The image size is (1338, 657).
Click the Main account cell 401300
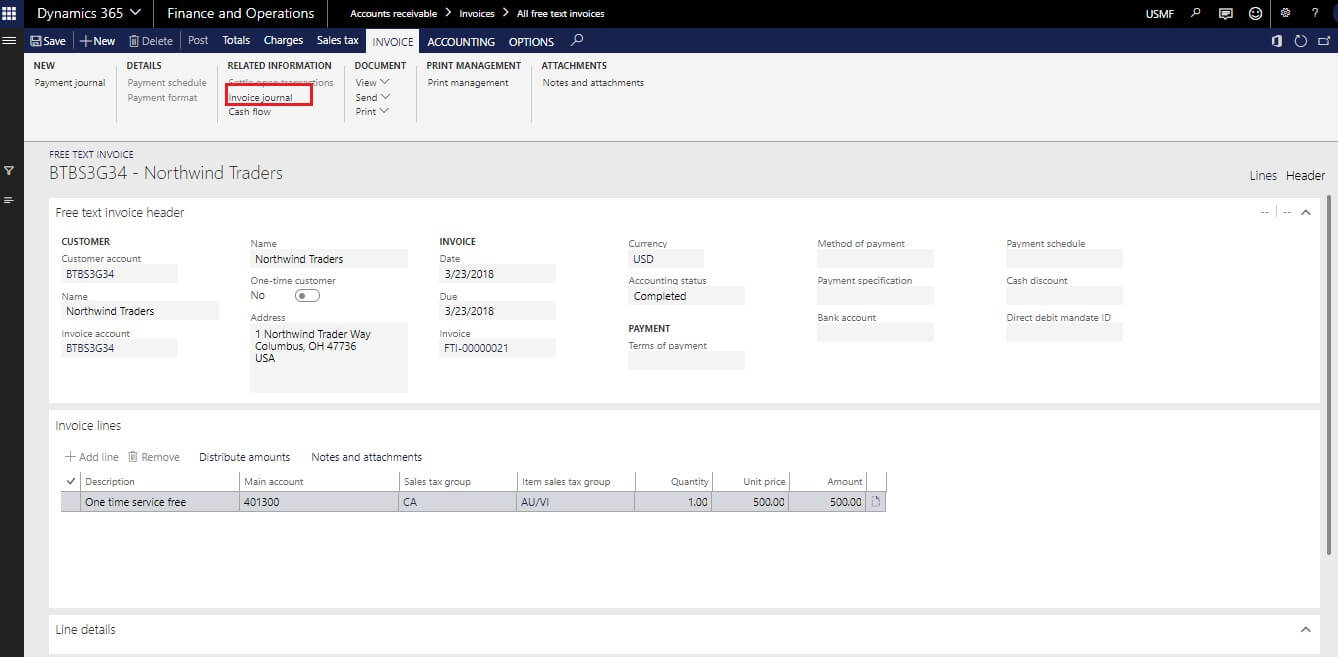[x=319, y=502]
